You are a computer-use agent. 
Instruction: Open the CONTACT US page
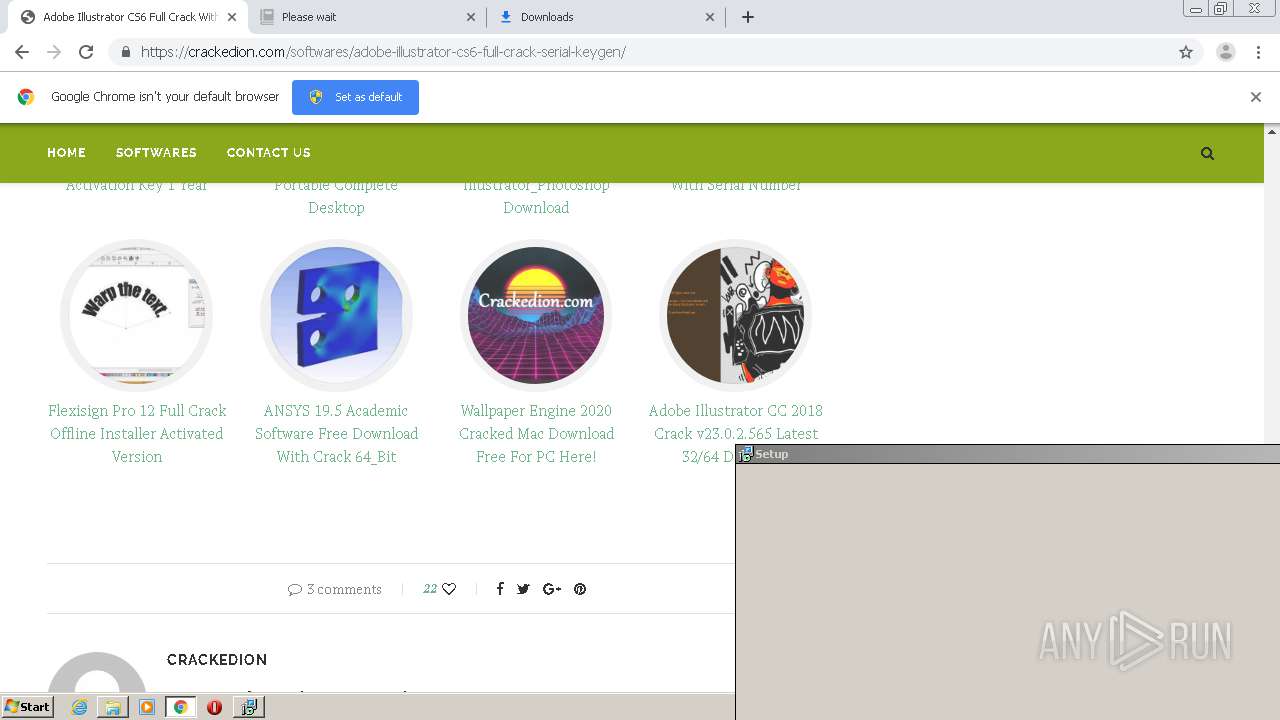268,153
